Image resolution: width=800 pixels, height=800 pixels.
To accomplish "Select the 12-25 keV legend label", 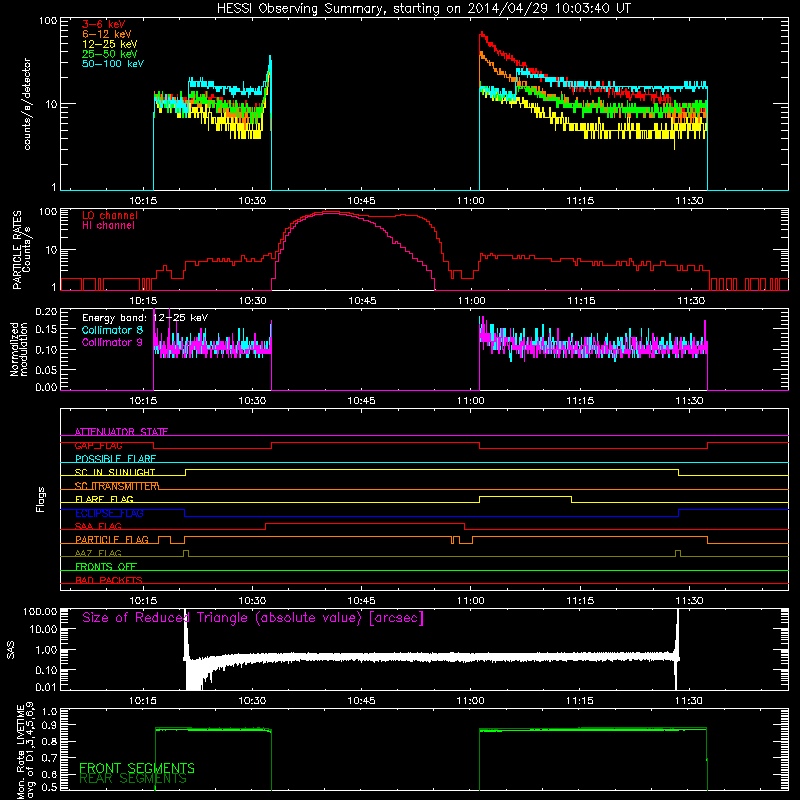I will (110, 44).
